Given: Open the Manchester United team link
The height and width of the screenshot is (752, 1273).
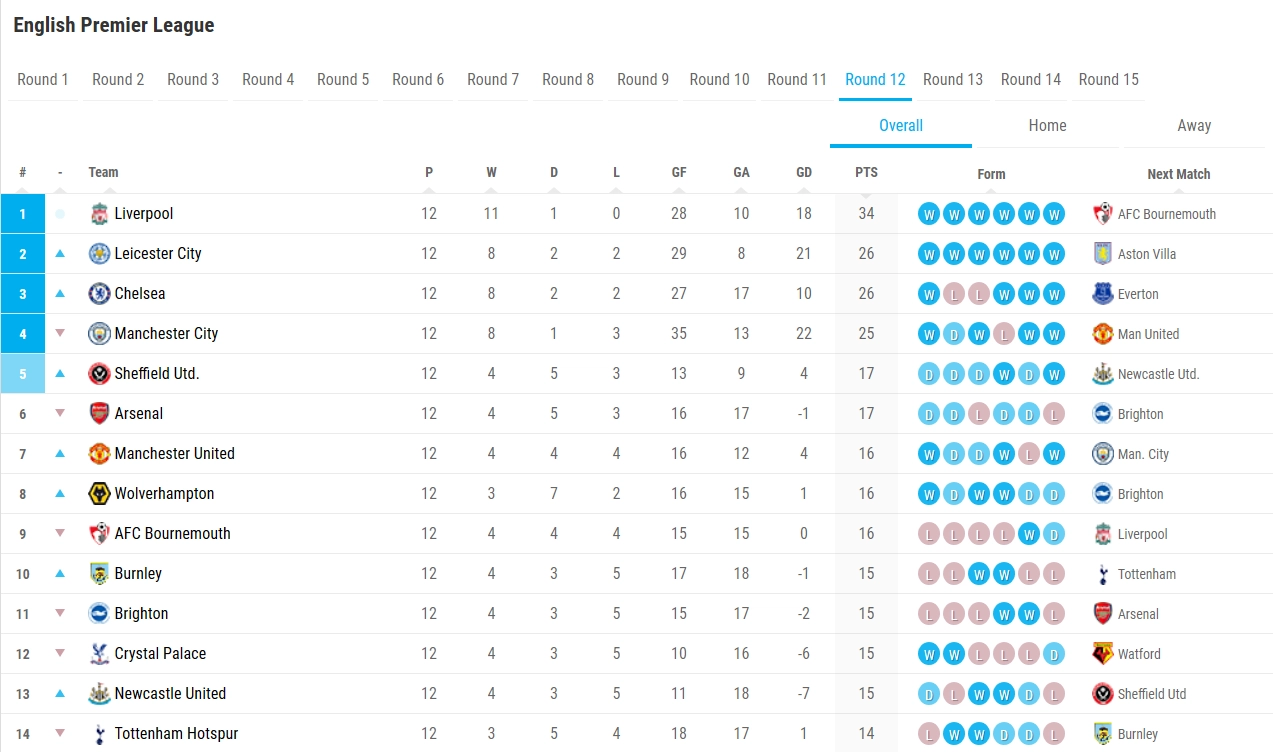Looking at the screenshot, I should click(x=175, y=454).
